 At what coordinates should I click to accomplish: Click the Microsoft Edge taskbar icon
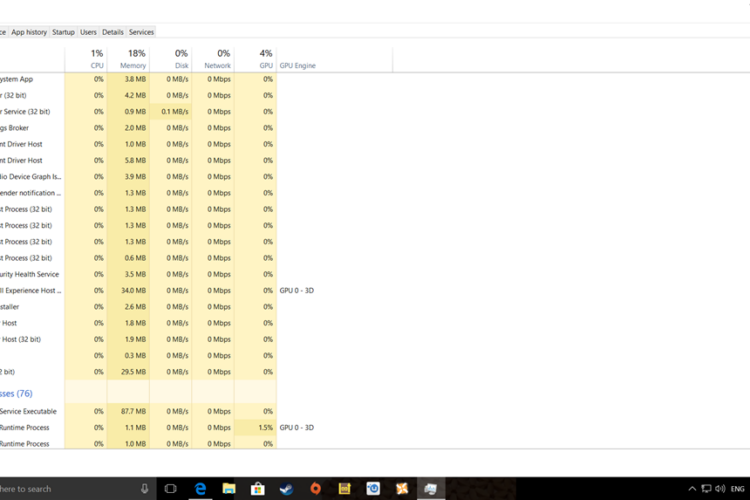tap(200, 488)
